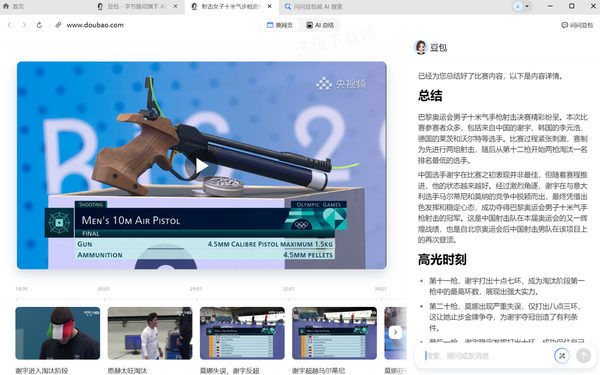Click the blue circular icon in chat input
This screenshot has height=375, width=600.
(x=562, y=356)
